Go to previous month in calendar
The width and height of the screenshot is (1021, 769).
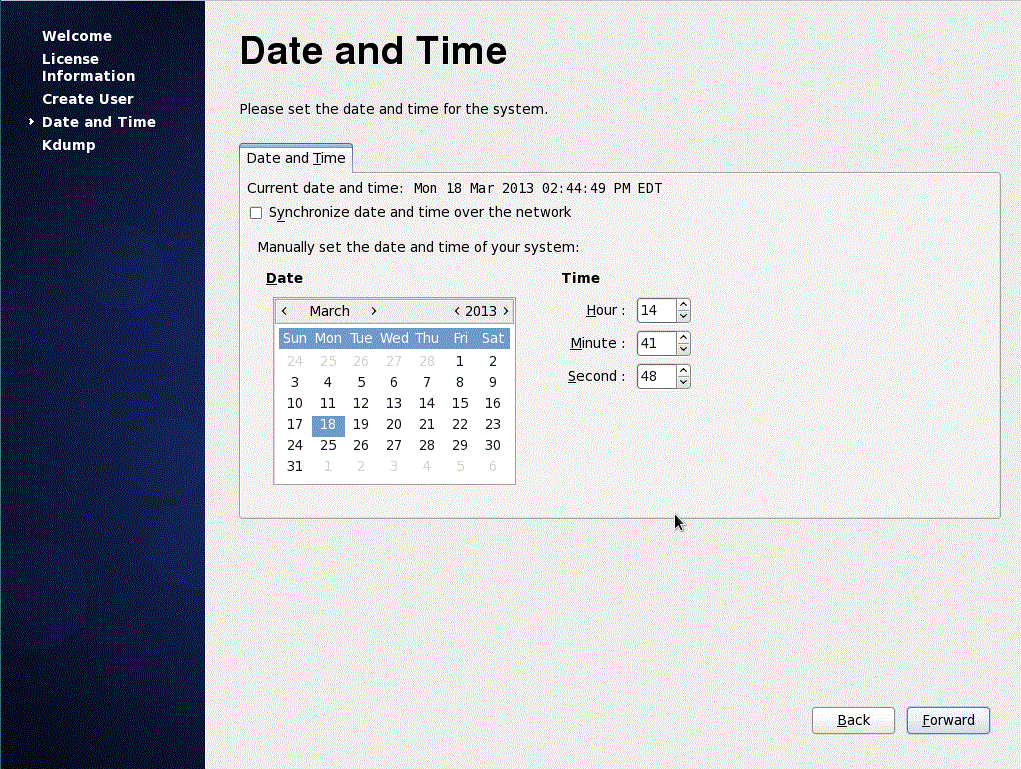point(285,311)
